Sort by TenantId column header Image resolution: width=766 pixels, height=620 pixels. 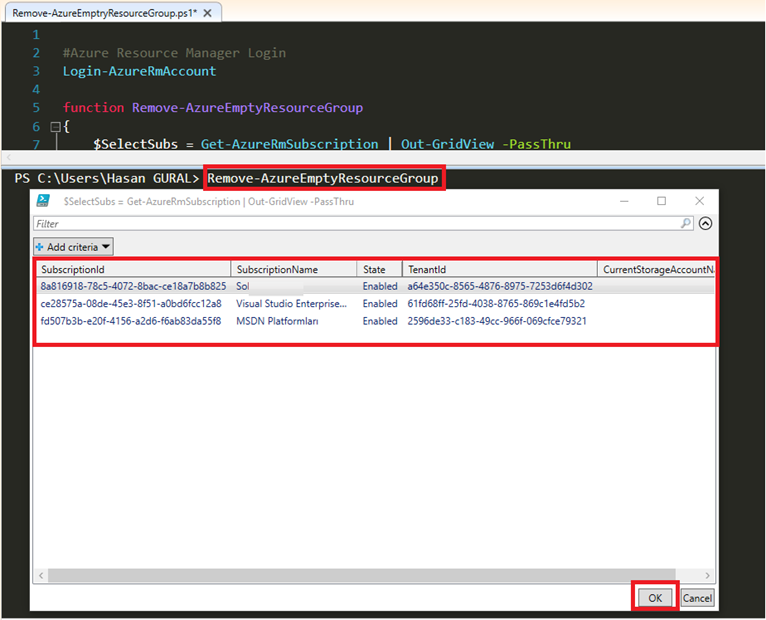coord(500,269)
